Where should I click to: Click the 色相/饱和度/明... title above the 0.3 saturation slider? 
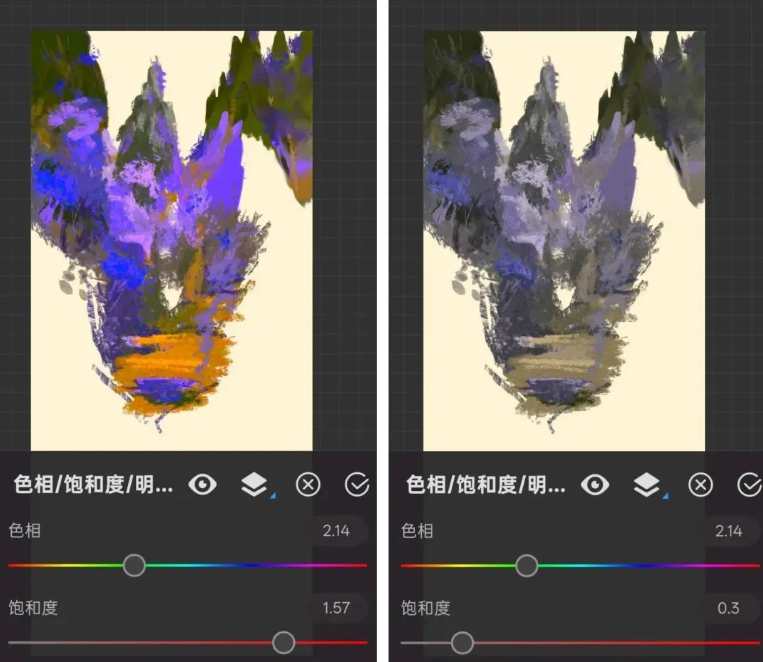(x=485, y=485)
